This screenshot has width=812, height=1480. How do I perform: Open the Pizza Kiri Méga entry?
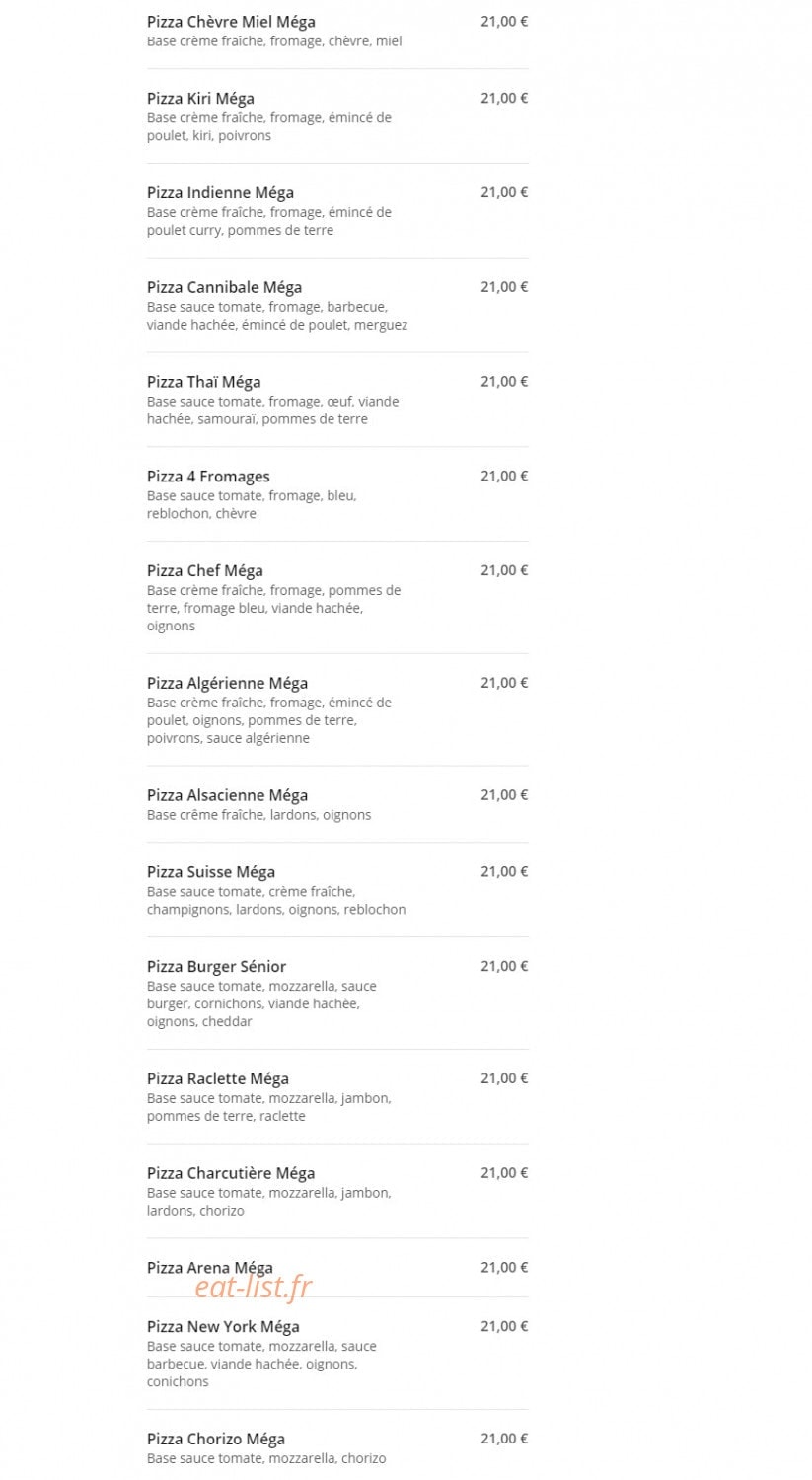tap(200, 99)
